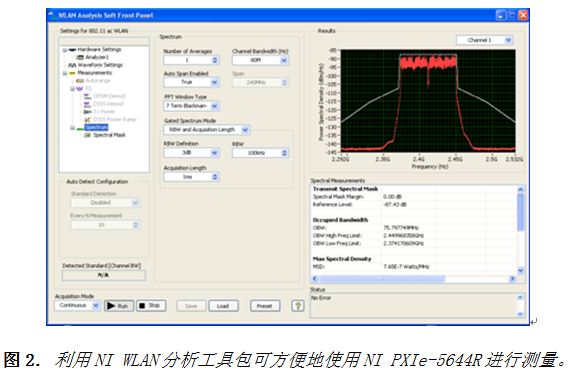Image resolution: width=569 pixels, height=374 pixels.
Task: Collapse the Measurements tree node
Action: point(65,73)
